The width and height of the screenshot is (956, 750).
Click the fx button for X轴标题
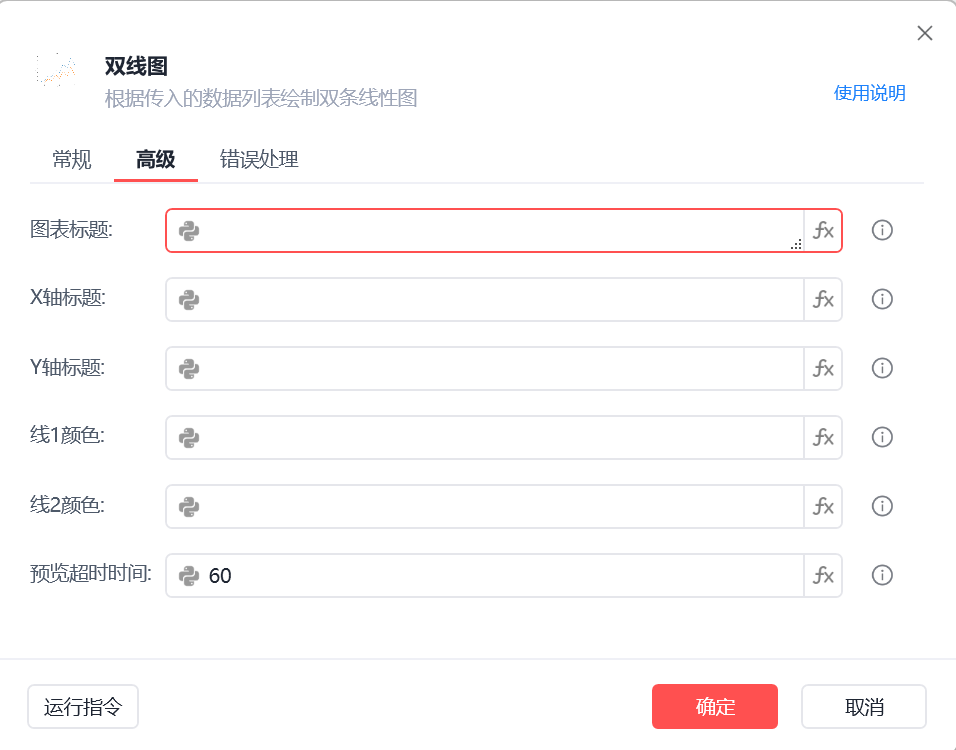coord(823,300)
